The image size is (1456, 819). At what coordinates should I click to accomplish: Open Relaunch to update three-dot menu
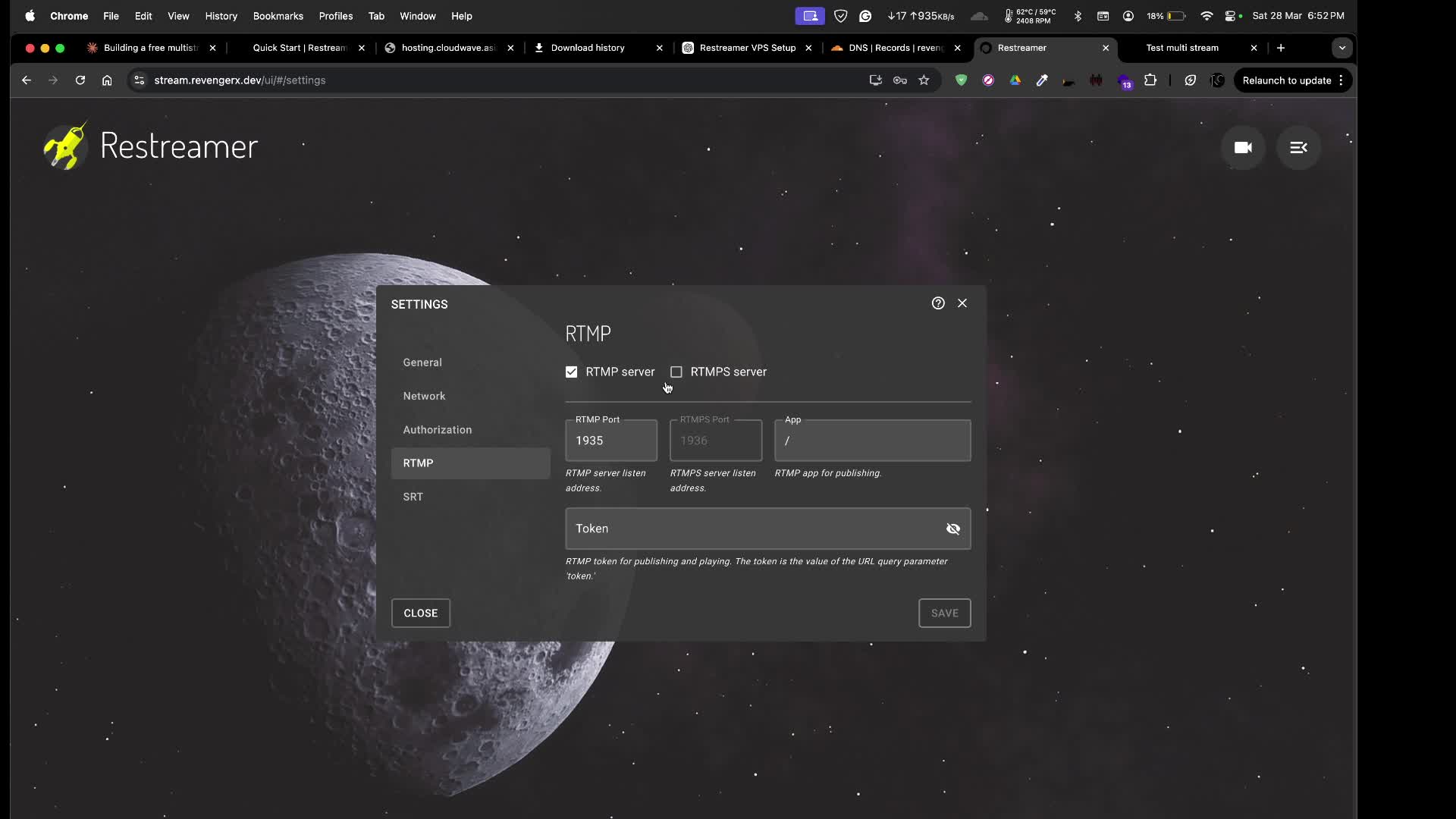[x=1341, y=80]
